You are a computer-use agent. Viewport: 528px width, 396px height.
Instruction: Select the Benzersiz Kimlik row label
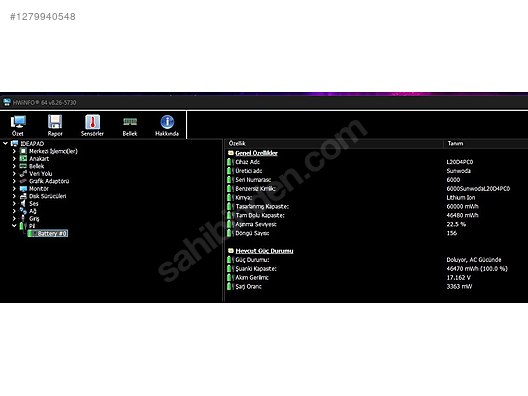pos(256,189)
